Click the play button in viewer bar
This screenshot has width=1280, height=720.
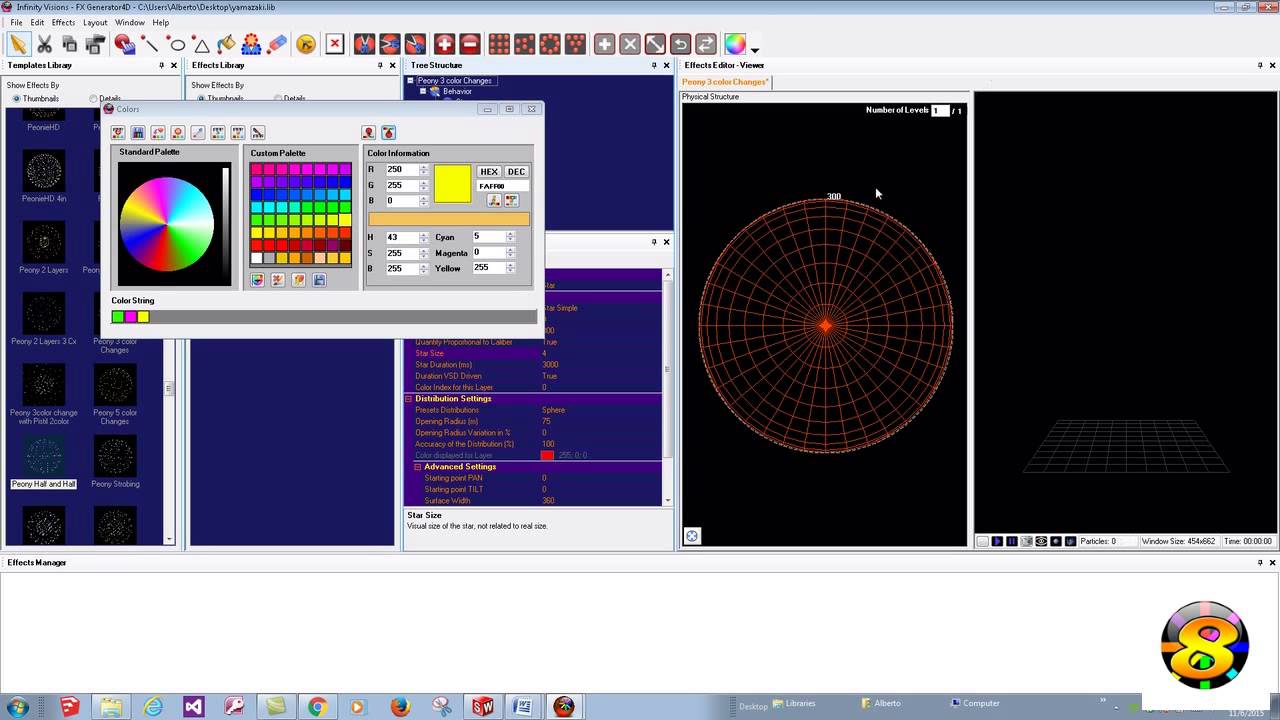(997, 541)
